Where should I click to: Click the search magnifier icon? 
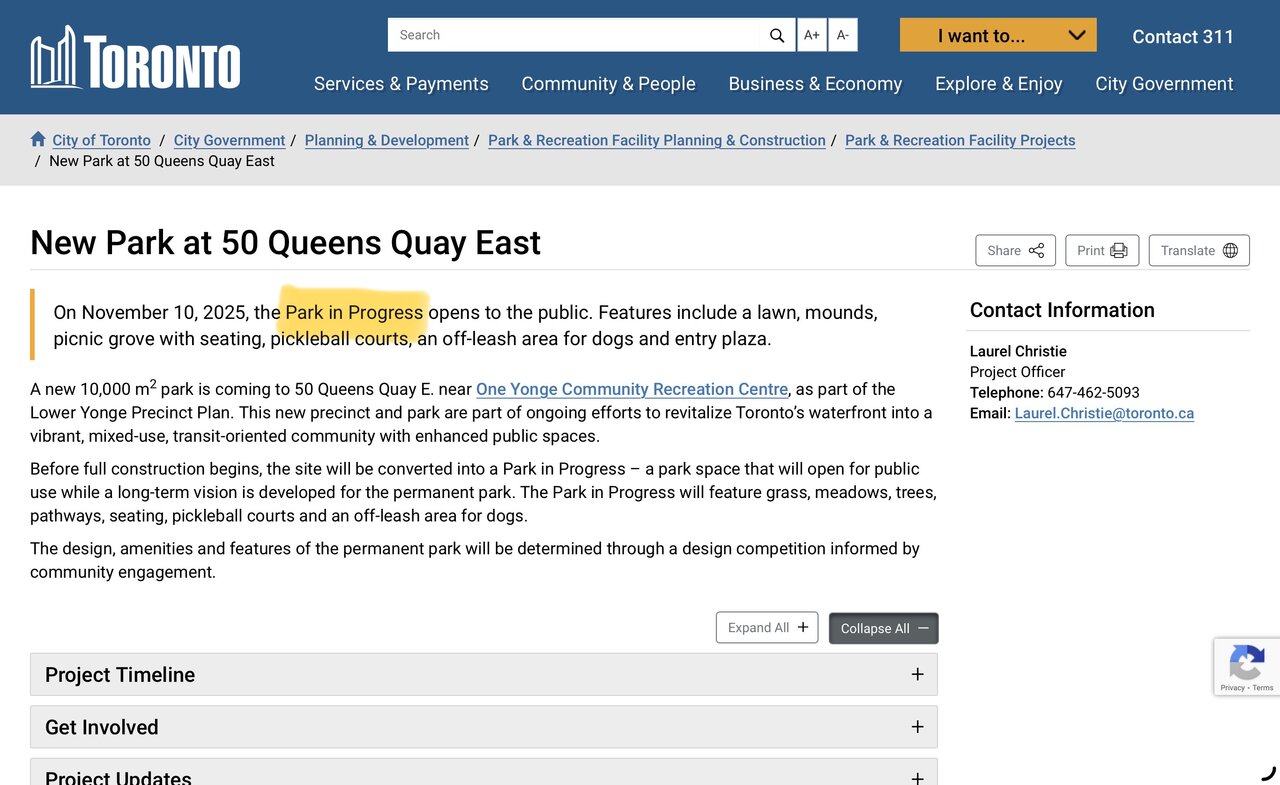click(777, 35)
